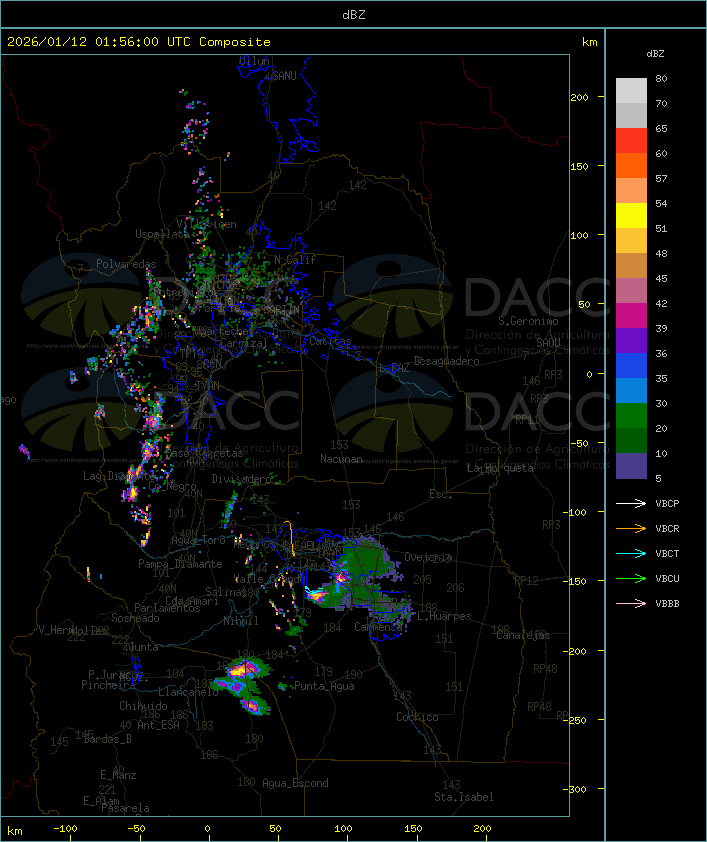Click the Nacunan place label

coord(341,459)
